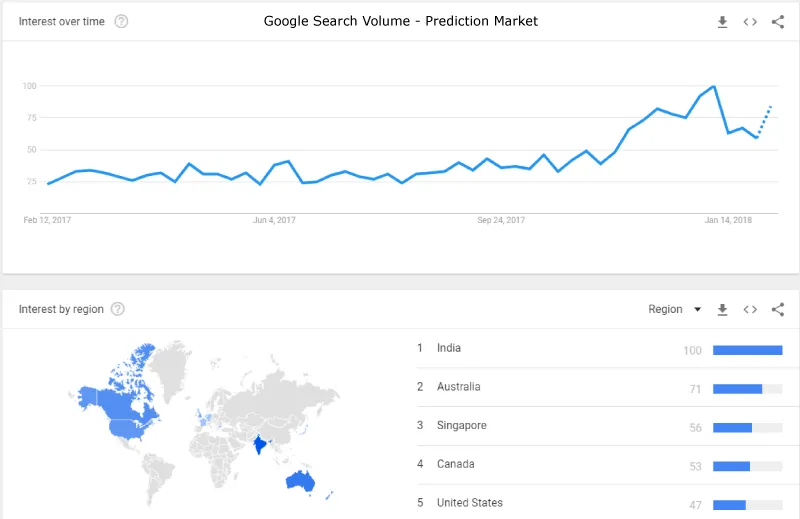Click India on the world map
The width and height of the screenshot is (800, 519).
260,444
